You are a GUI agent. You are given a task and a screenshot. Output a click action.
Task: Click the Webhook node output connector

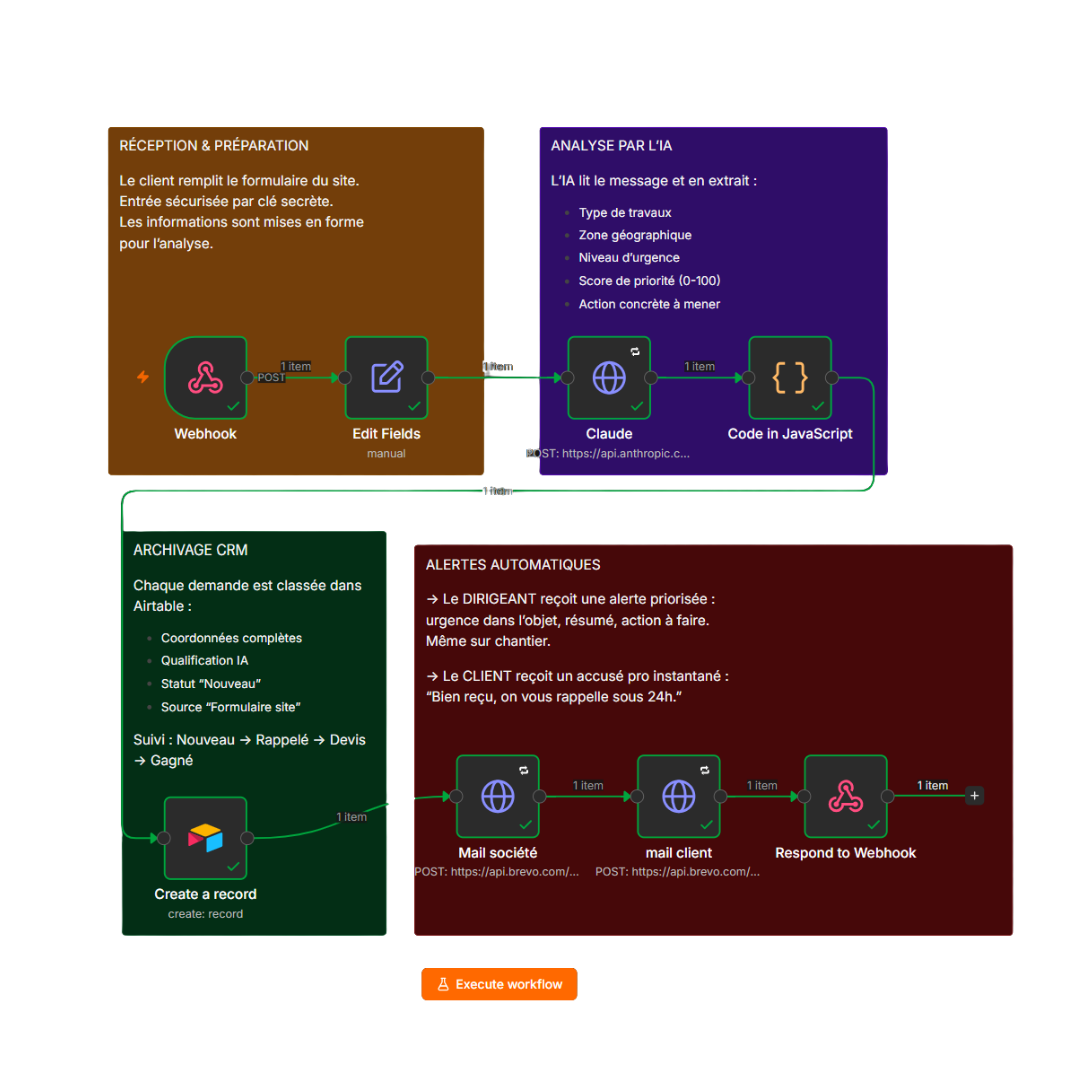click(x=247, y=377)
